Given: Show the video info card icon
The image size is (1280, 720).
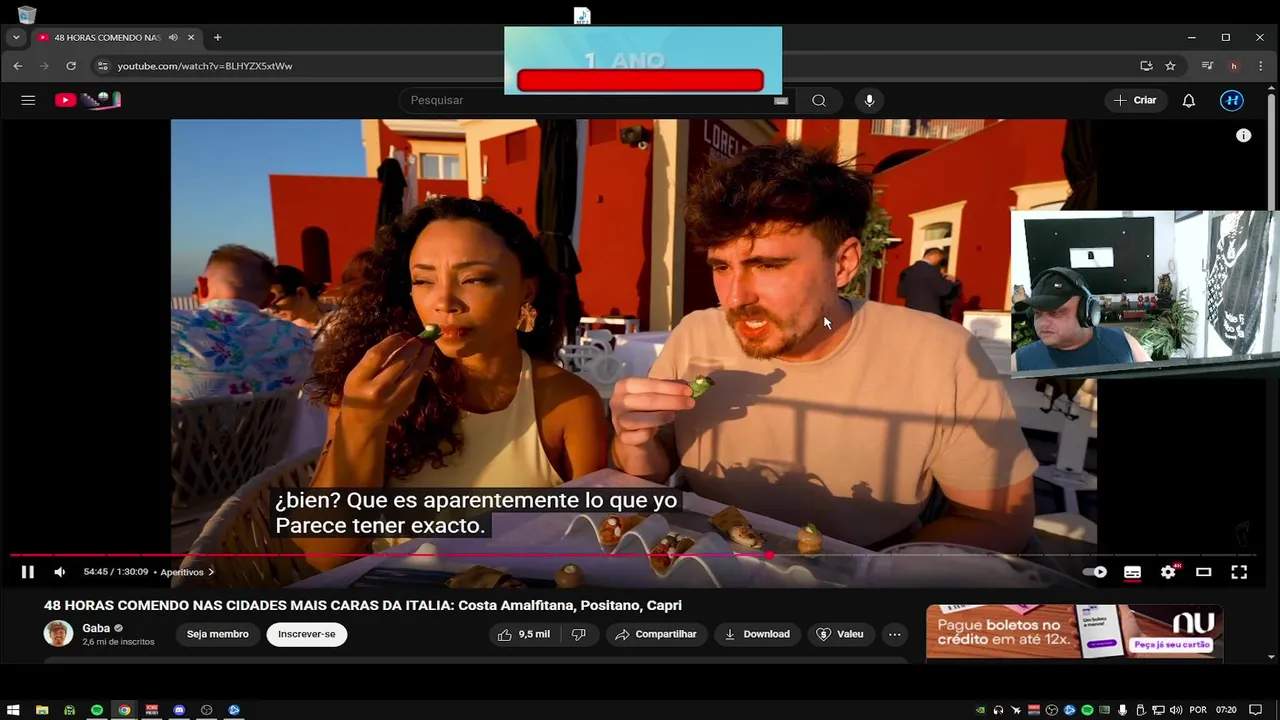Looking at the screenshot, I should 1243,135.
